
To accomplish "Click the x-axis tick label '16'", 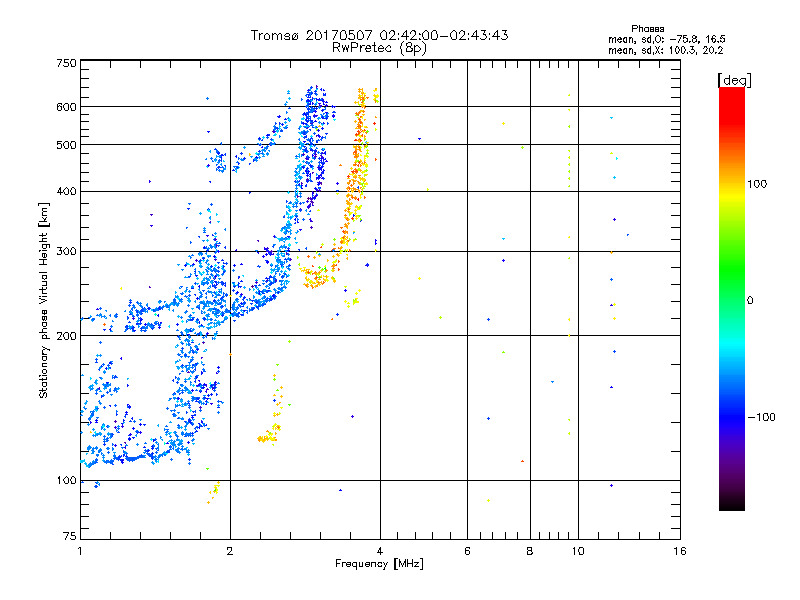I will pos(680,551).
